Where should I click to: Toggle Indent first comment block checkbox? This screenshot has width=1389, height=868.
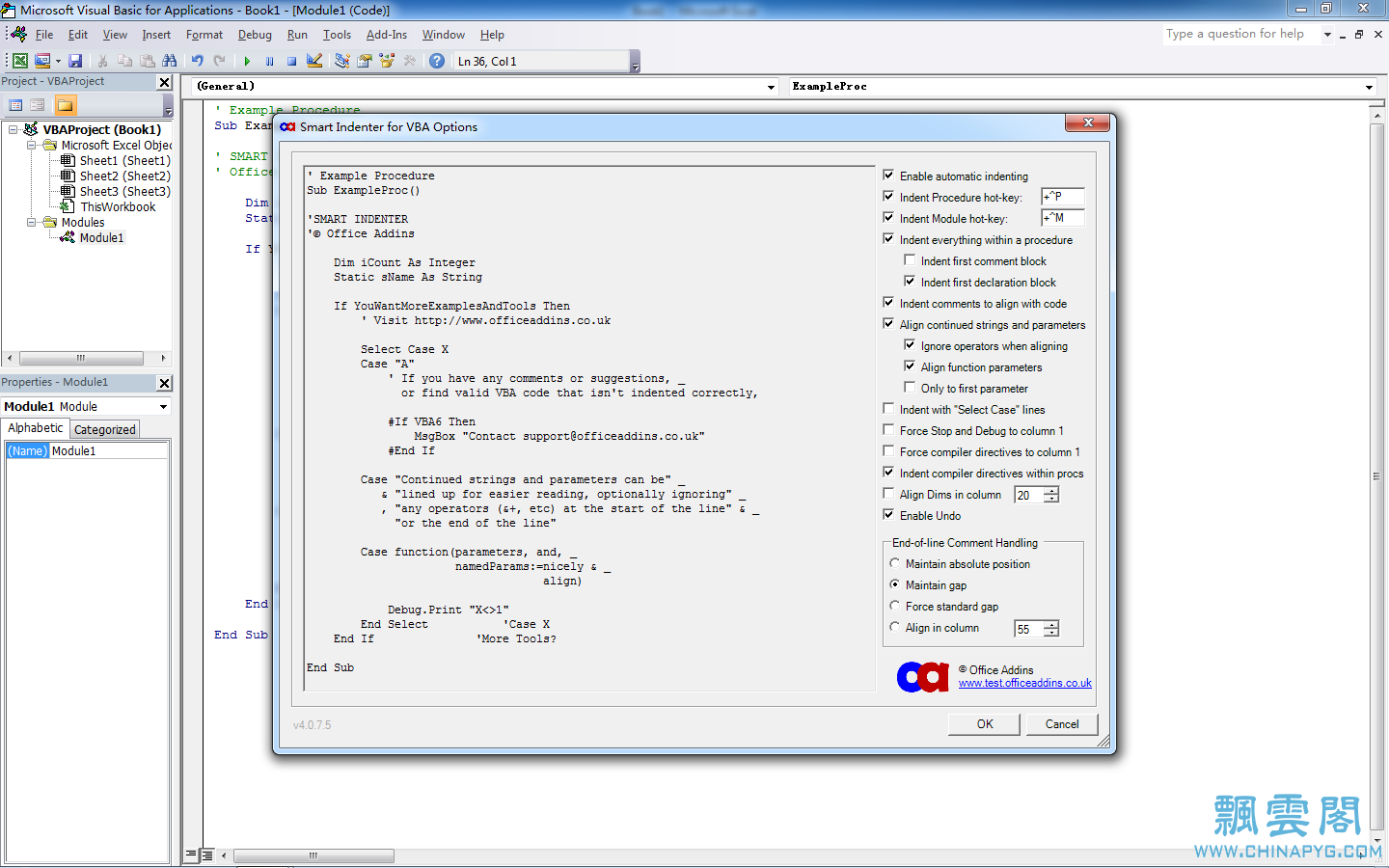coord(910,260)
